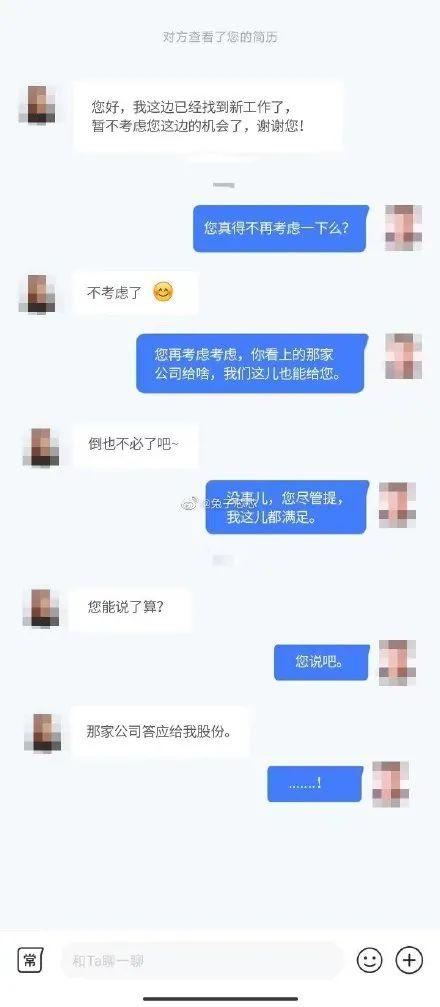Tap avatar beside '那家公司答应给我股份。'
The width and height of the screenshot is (440, 1007).
click(x=42, y=732)
